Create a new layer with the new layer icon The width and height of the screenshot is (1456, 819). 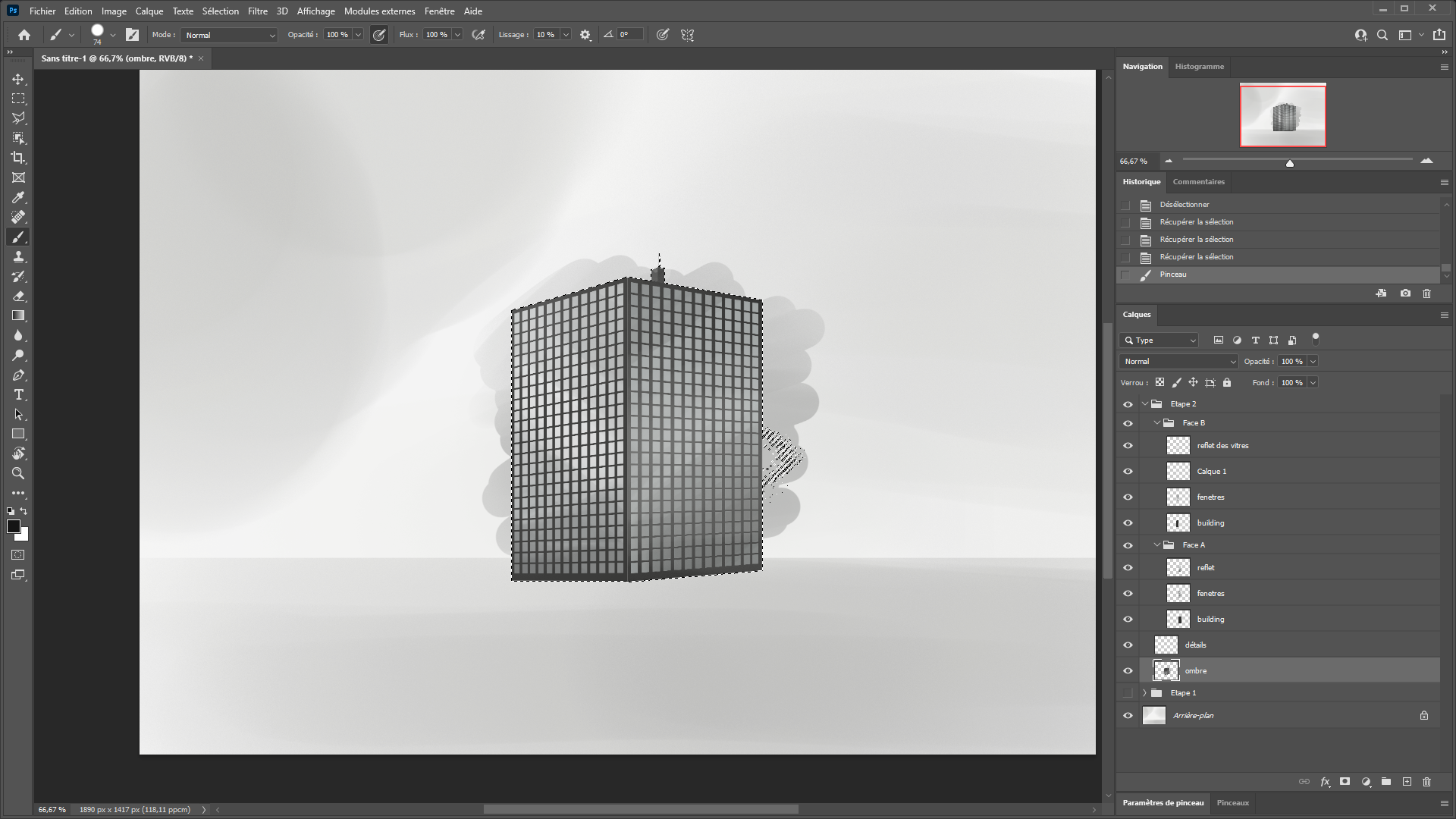point(1406,782)
